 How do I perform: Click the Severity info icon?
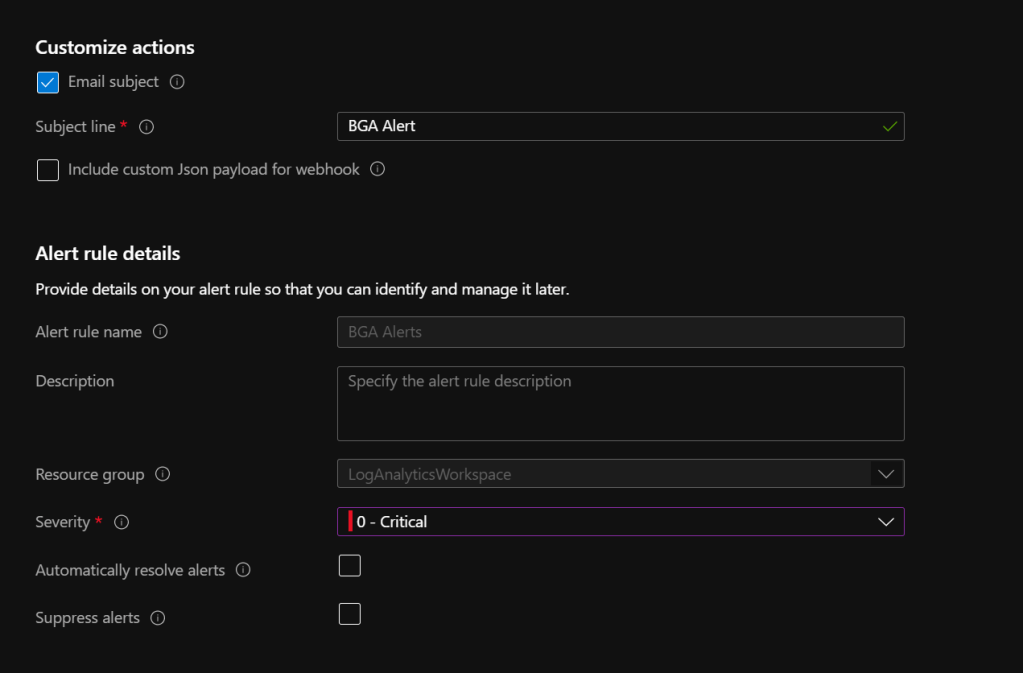click(x=122, y=522)
